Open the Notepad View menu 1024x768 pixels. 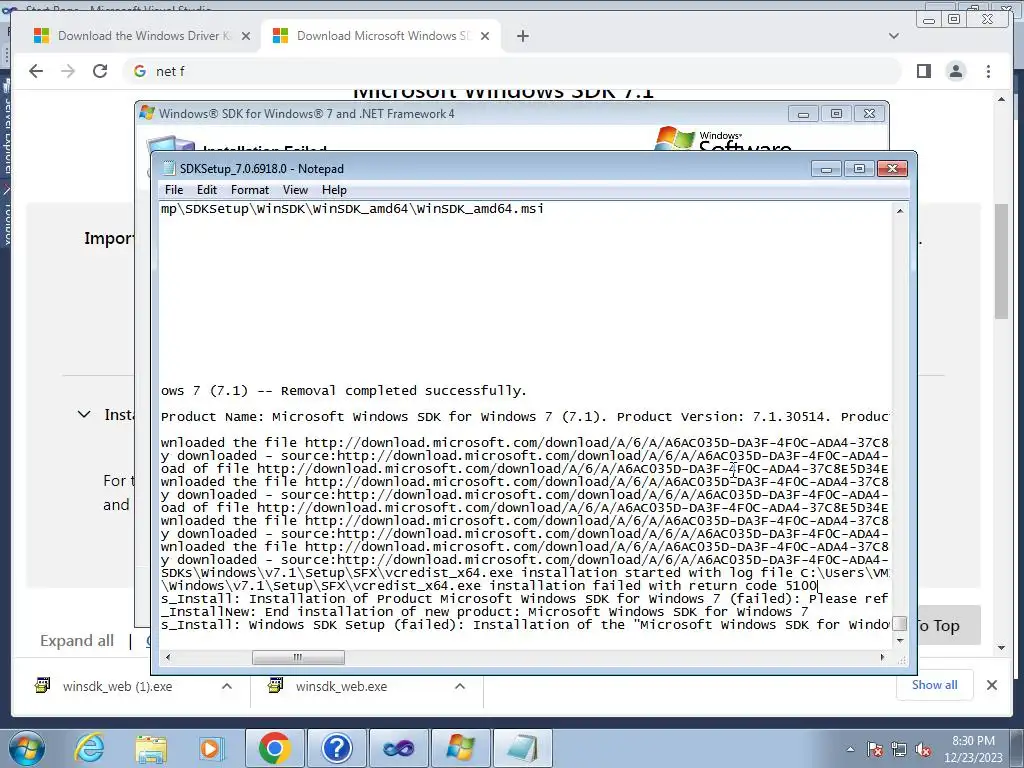295,190
